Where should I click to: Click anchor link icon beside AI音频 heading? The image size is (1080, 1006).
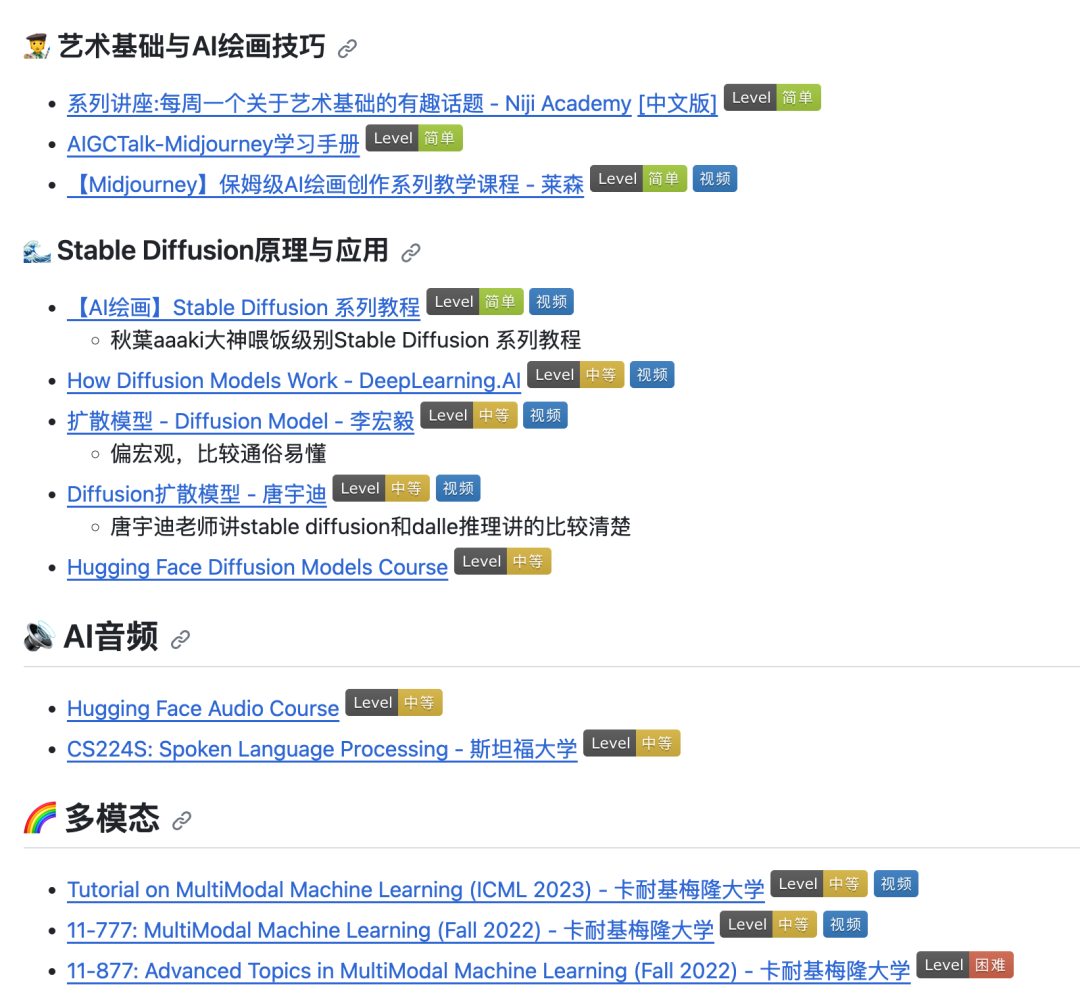tap(180, 639)
